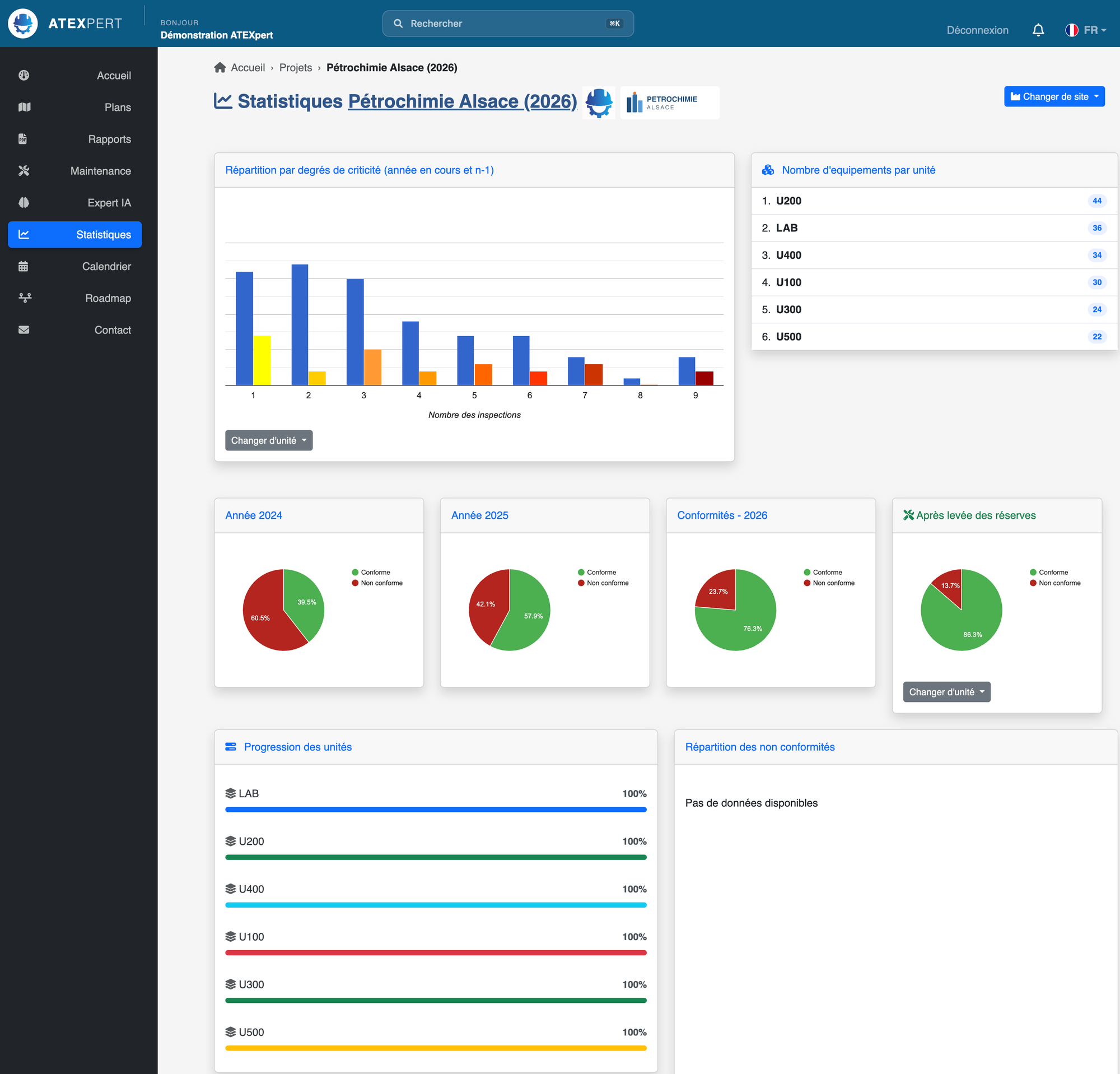Open the FR language dropdown
Viewport: 1120px width, 1074px height.
click(x=1086, y=30)
